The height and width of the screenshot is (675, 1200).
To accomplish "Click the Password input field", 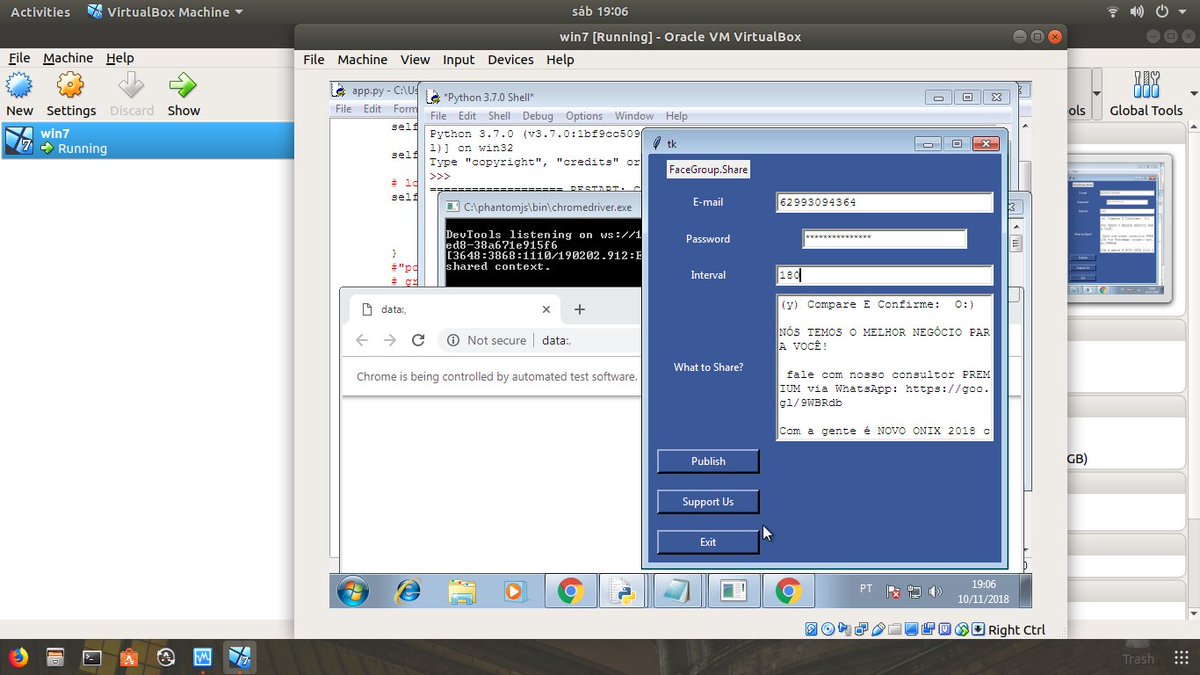I will pyautogui.click(x=884, y=239).
